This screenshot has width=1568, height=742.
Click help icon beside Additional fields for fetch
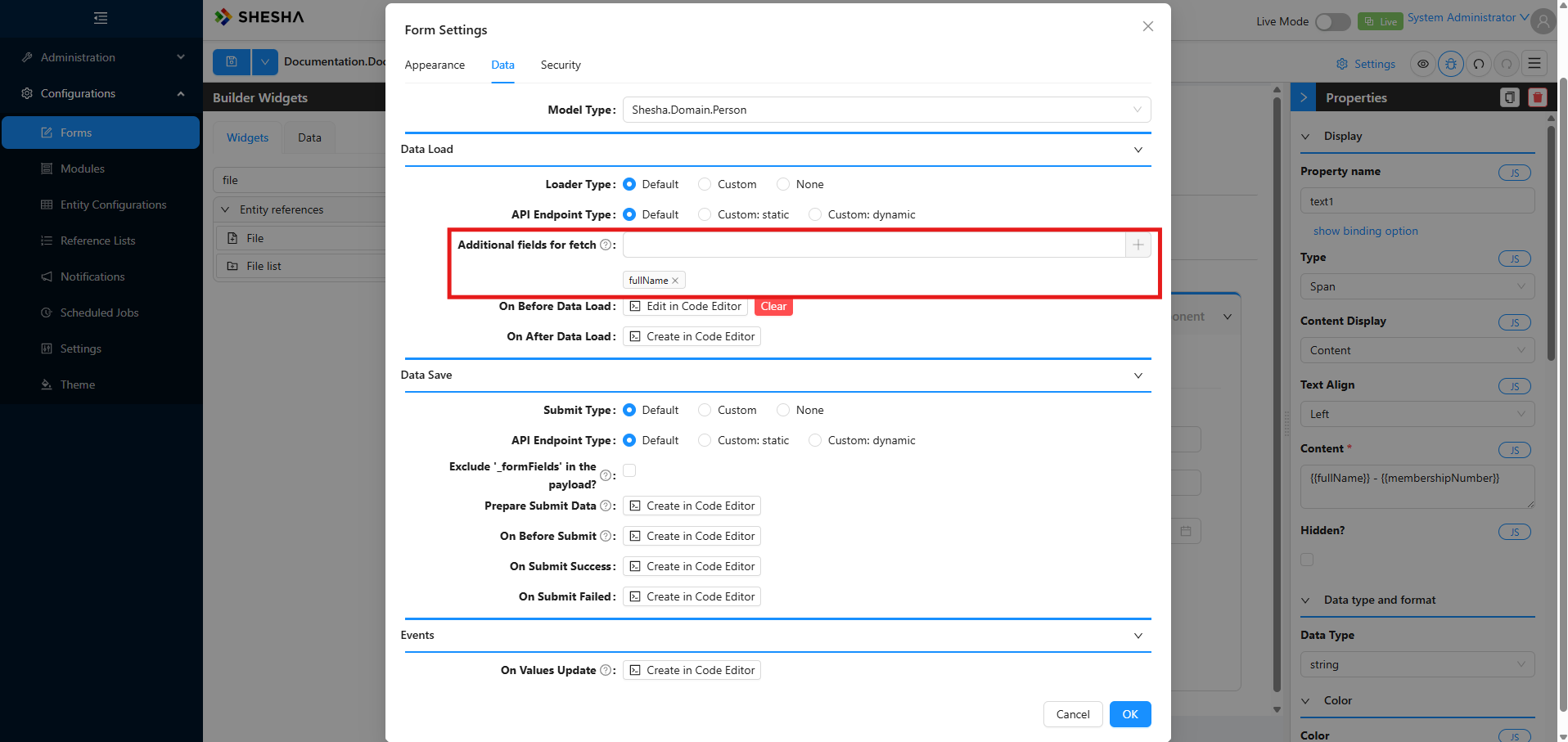606,245
